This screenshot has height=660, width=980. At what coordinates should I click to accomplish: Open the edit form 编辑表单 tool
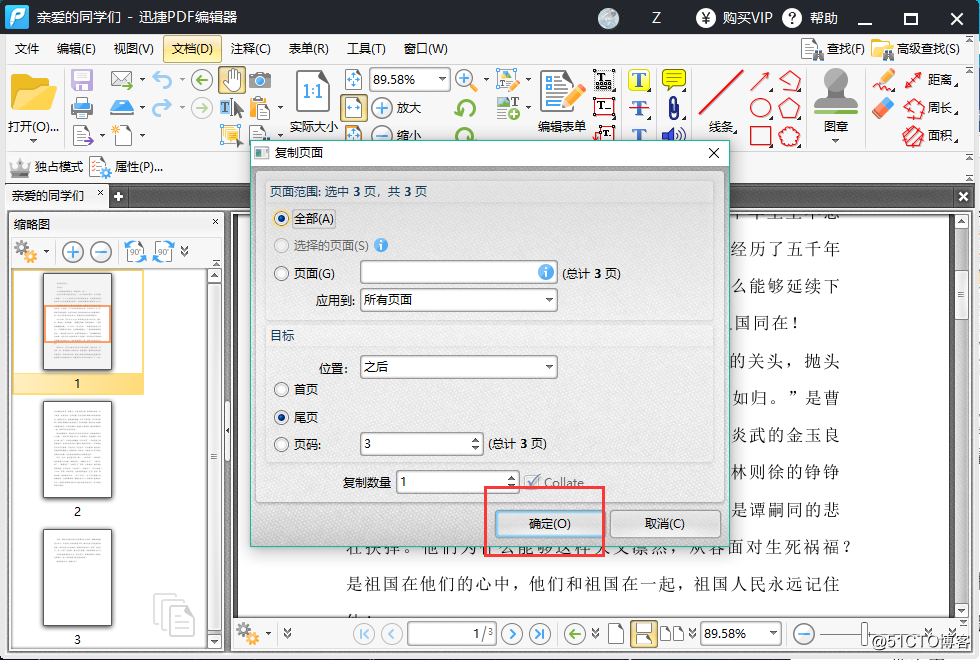[x=562, y=101]
